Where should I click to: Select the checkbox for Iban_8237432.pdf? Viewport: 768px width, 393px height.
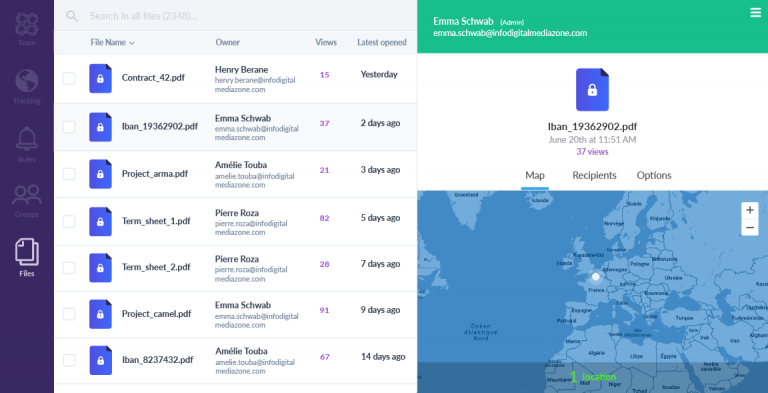tap(69, 360)
